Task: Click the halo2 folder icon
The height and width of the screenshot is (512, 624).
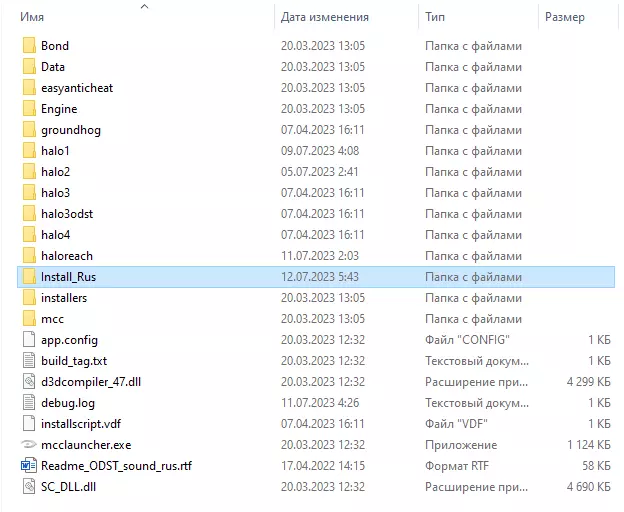Action: [29, 172]
